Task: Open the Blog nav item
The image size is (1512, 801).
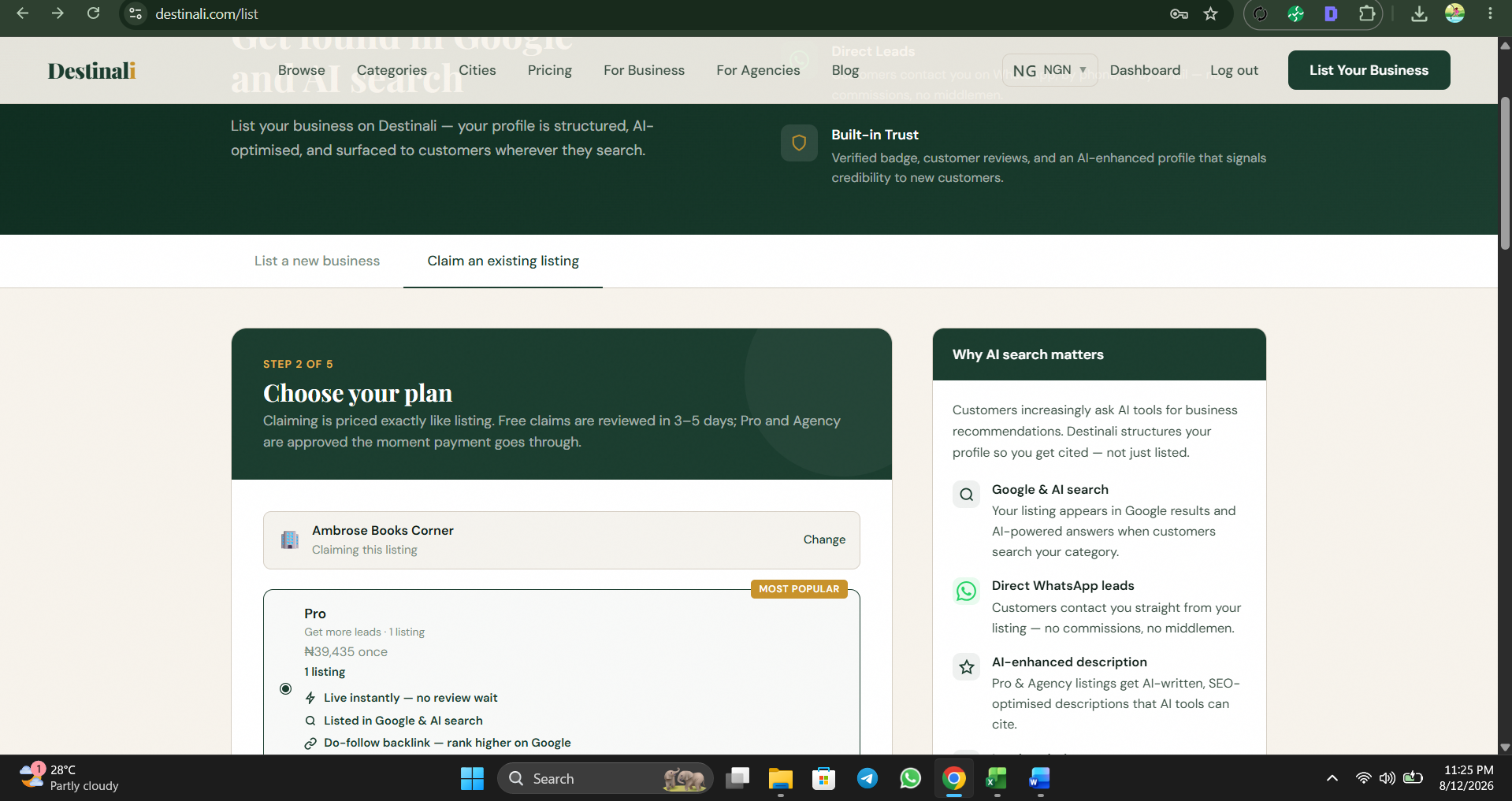Action: 845,70
